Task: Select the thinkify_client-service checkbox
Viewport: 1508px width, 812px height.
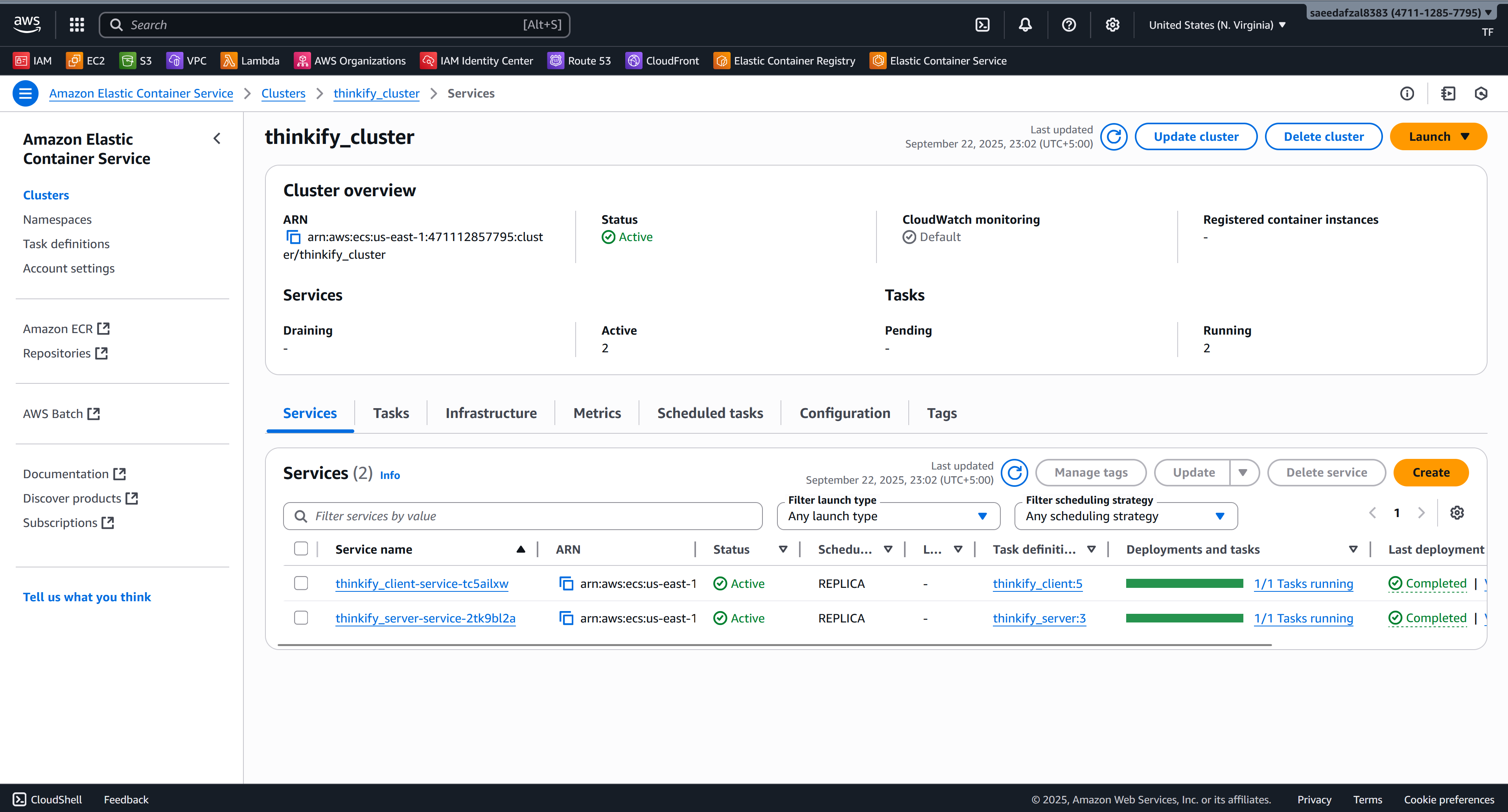Action: (x=301, y=583)
